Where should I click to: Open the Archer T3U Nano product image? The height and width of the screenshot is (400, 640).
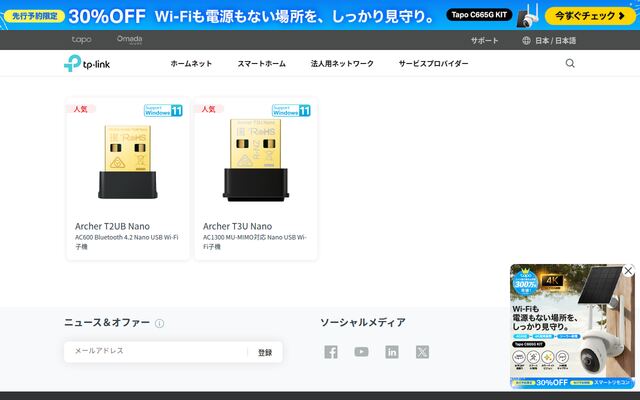256,160
